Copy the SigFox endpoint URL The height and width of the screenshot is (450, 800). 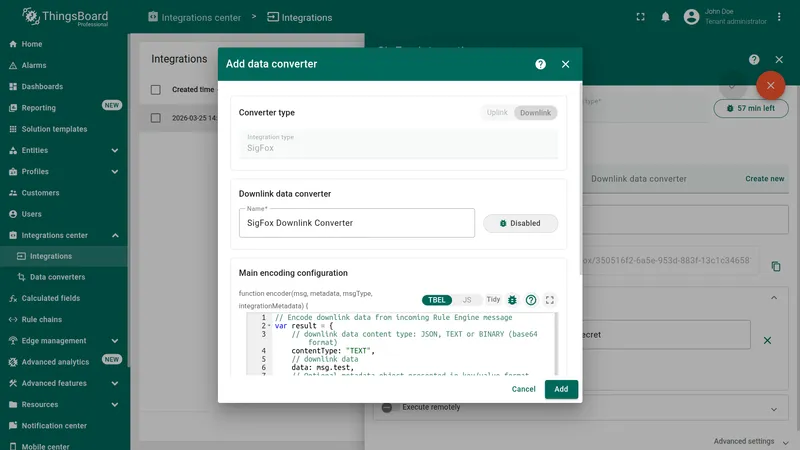(776, 266)
